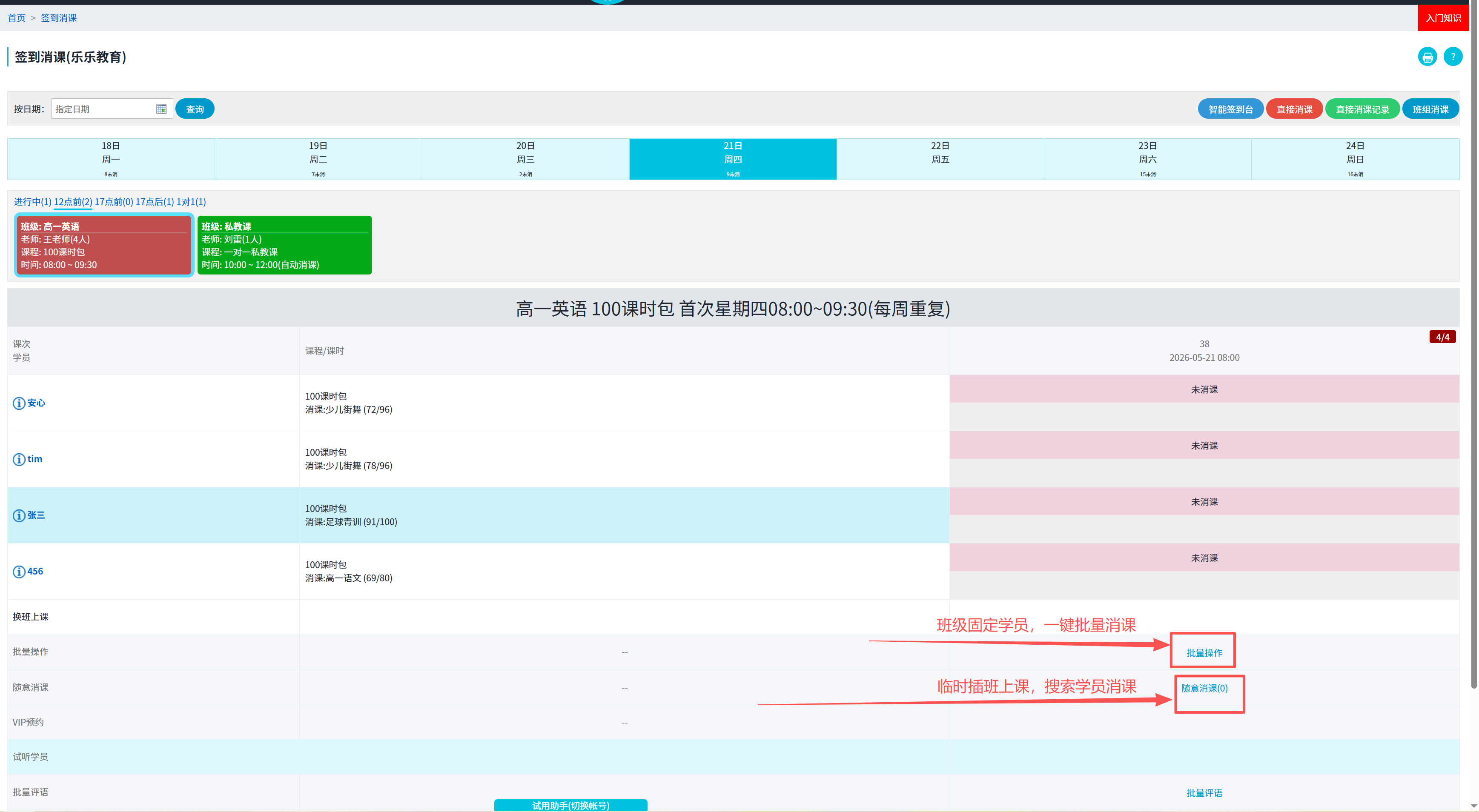Open info icon for student 张三
This screenshot has width=1479, height=812.
[19, 516]
